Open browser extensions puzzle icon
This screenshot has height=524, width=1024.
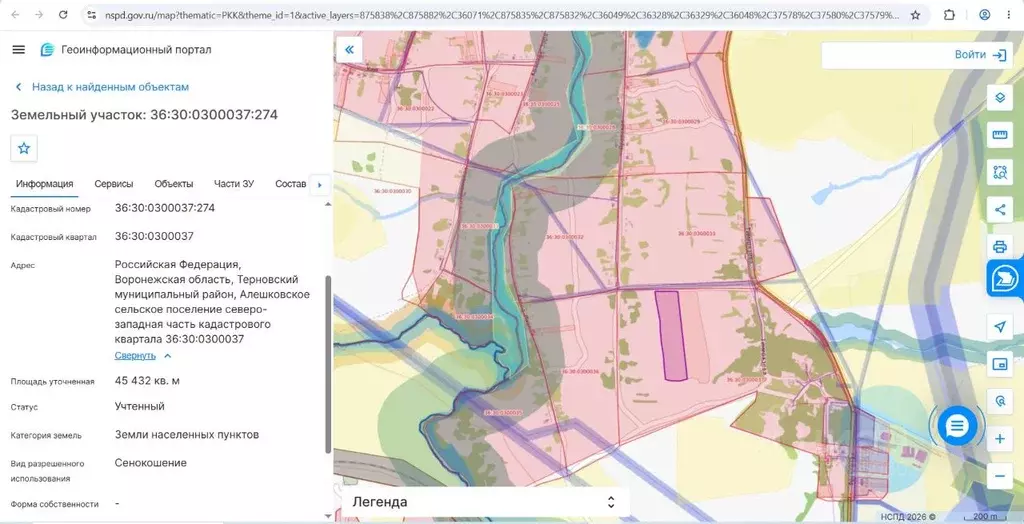click(x=950, y=14)
